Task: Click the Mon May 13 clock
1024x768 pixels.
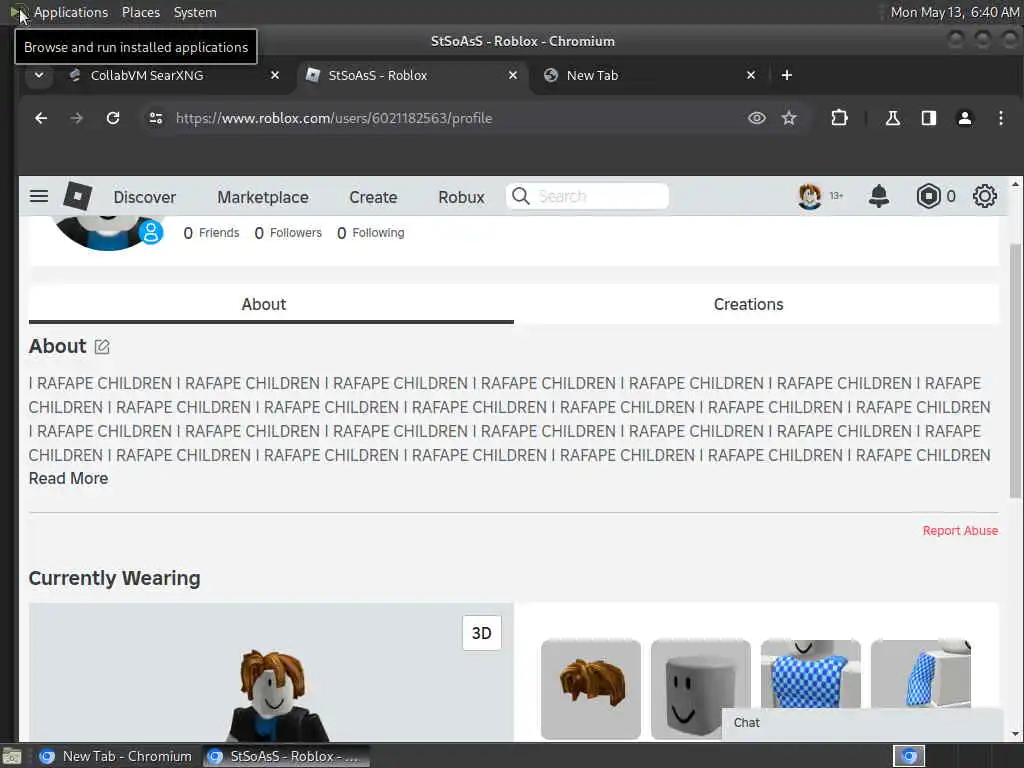Action: tap(953, 12)
